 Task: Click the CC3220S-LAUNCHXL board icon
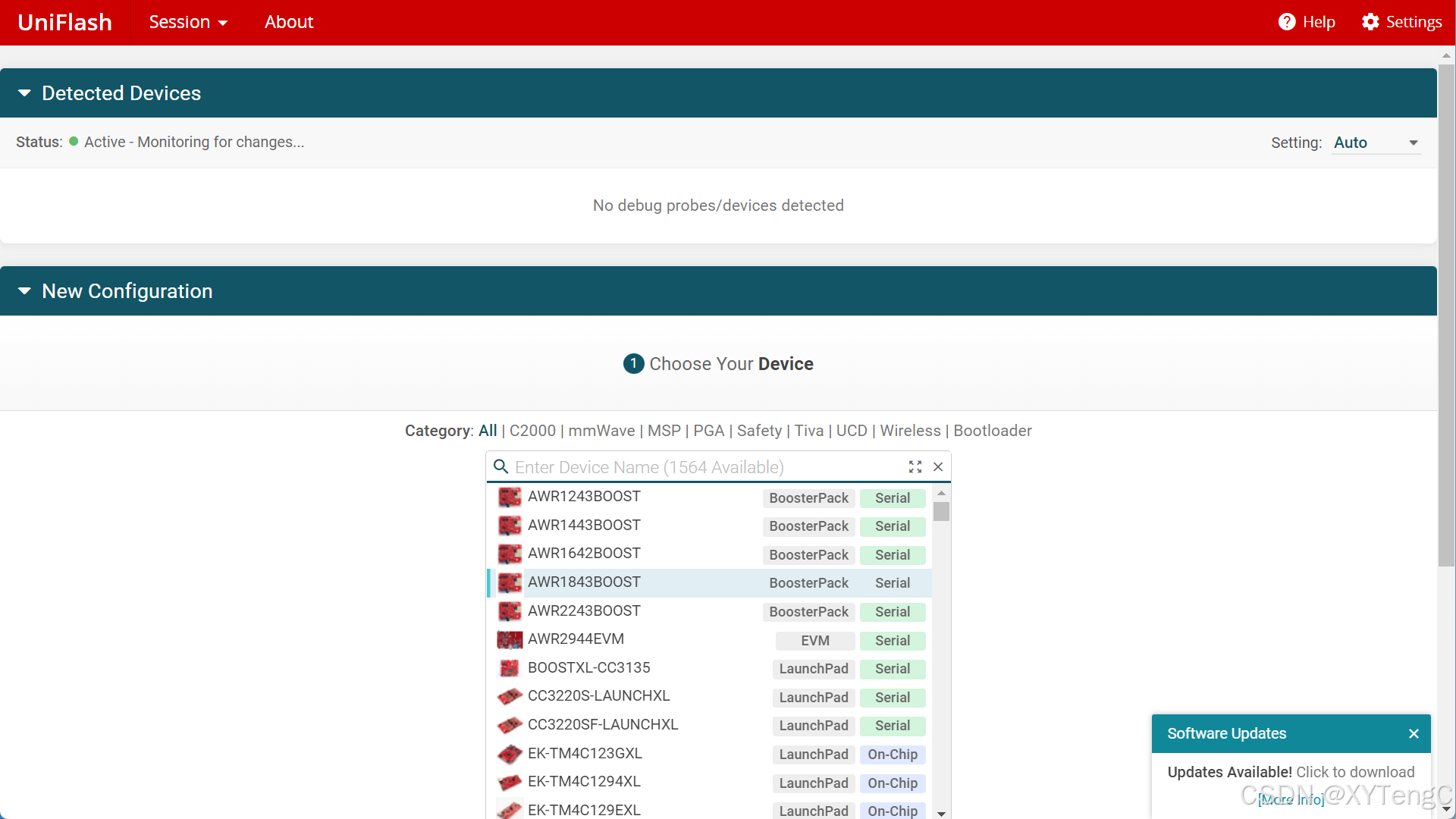[510, 696]
